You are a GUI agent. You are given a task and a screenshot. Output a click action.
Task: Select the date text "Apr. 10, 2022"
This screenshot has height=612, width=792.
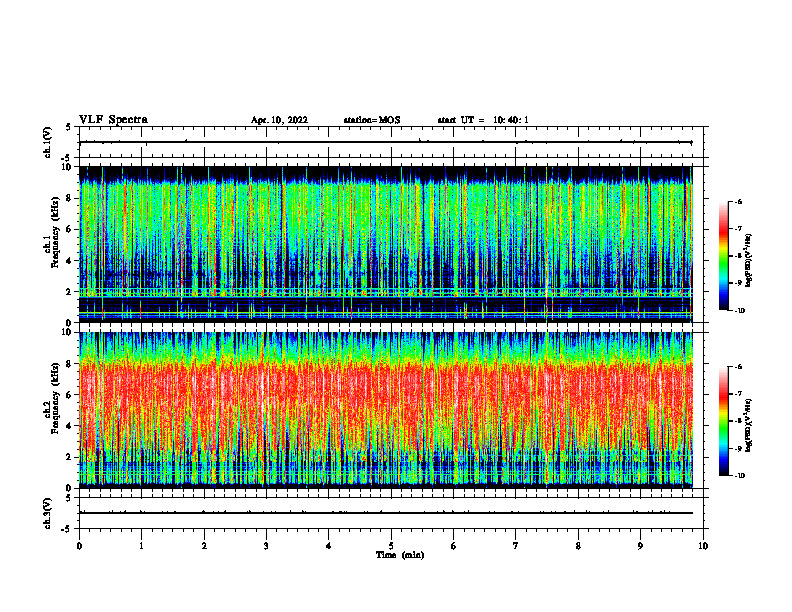279,120
